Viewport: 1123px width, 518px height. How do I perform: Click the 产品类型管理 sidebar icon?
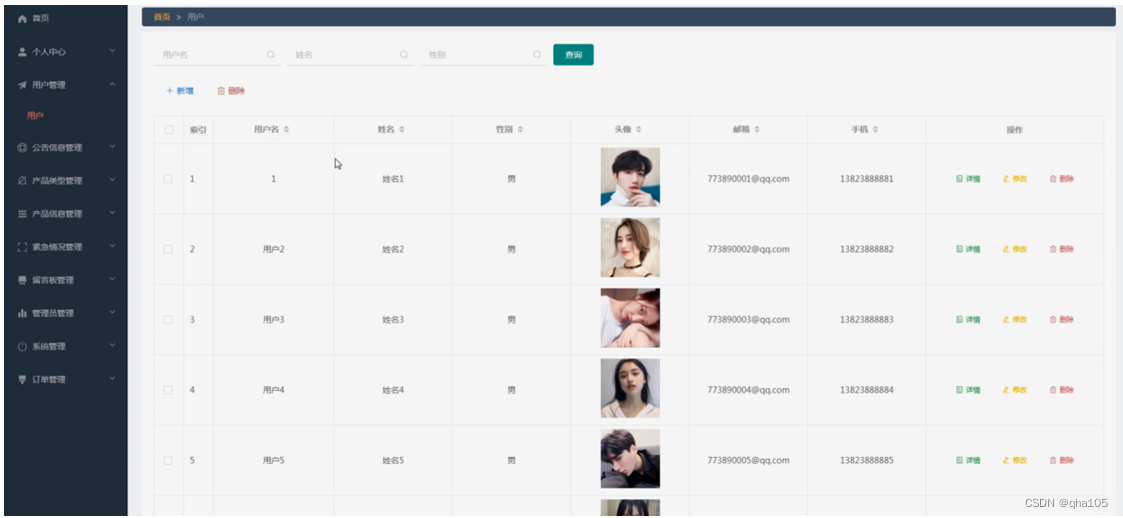click(21, 181)
